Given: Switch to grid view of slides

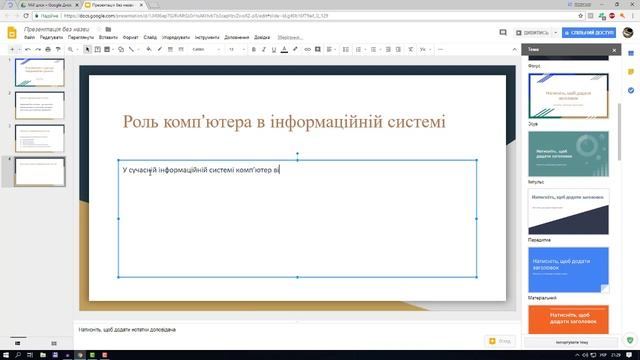Looking at the screenshot, I should [54, 343].
